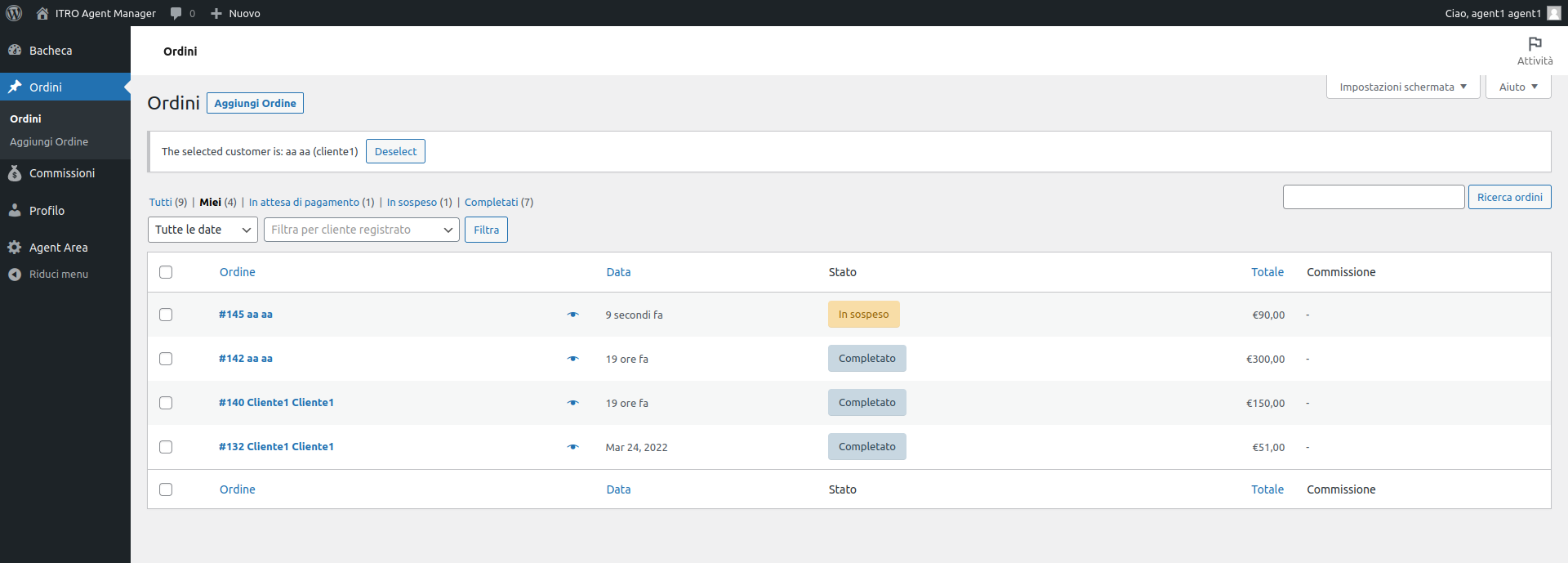Viewport: 1568px width, 563px height.
Task: Open the WordPress logo menu
Action: [14, 13]
